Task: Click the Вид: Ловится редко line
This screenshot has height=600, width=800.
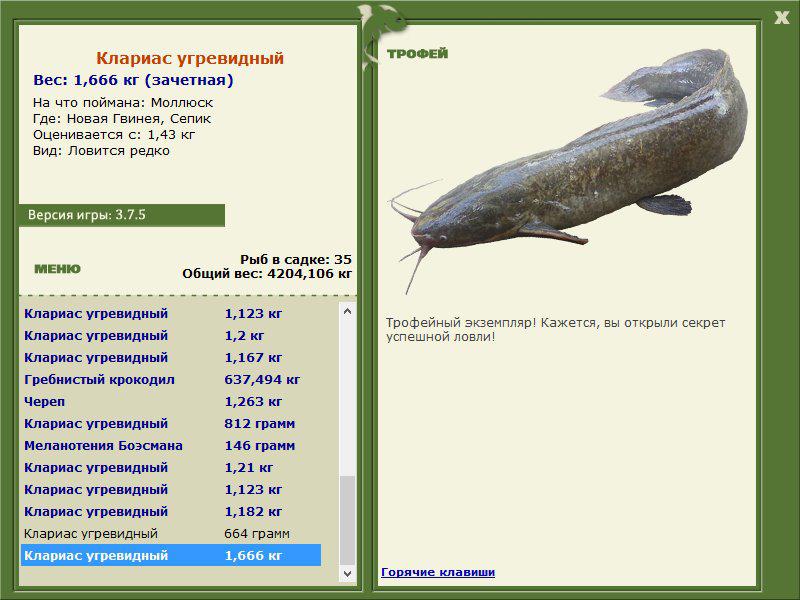Action: pyautogui.click(x=101, y=151)
